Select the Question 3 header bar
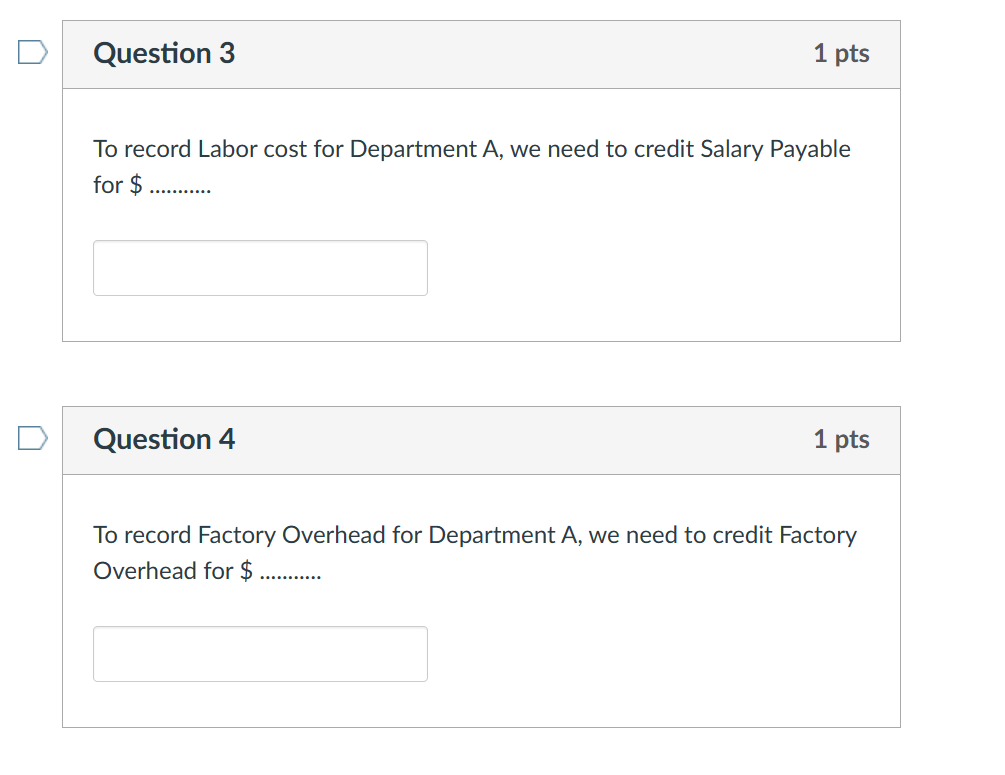The width and height of the screenshot is (1005, 775). (481, 54)
